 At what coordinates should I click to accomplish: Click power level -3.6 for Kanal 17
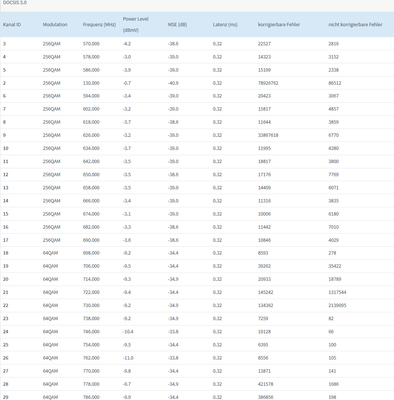tap(127, 240)
